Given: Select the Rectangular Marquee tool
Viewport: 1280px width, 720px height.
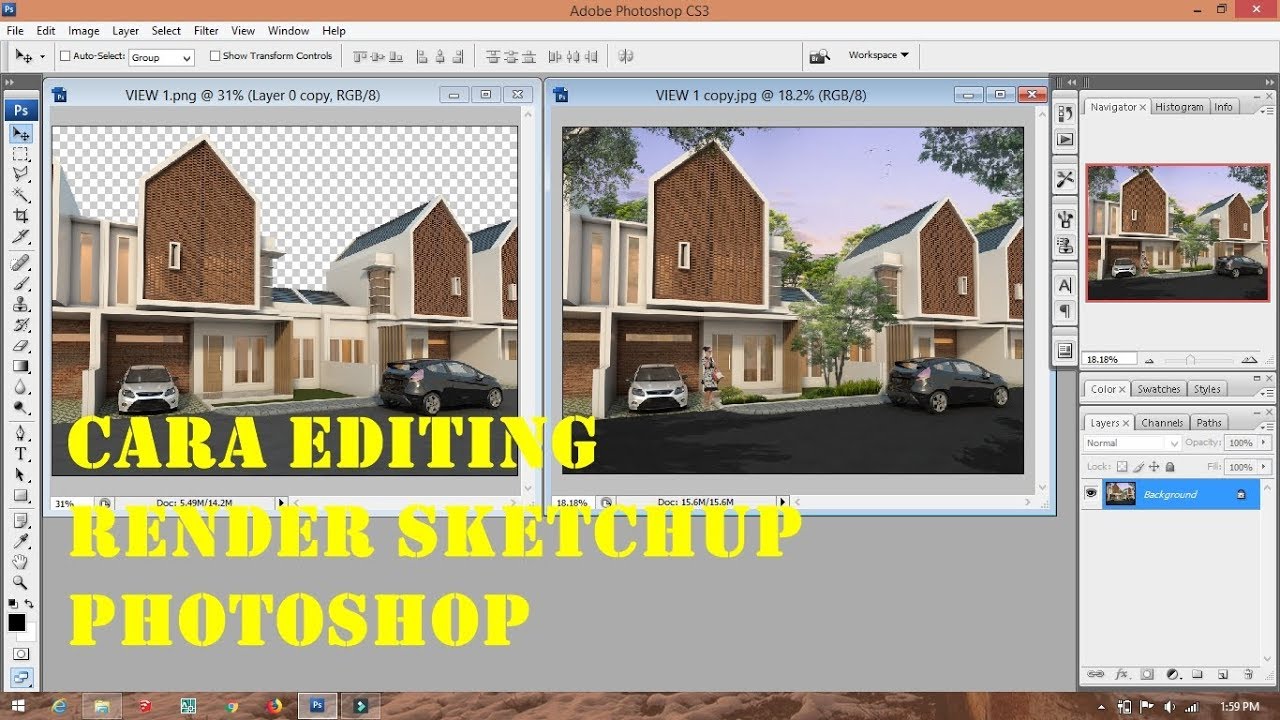Looking at the screenshot, I should 21,154.
